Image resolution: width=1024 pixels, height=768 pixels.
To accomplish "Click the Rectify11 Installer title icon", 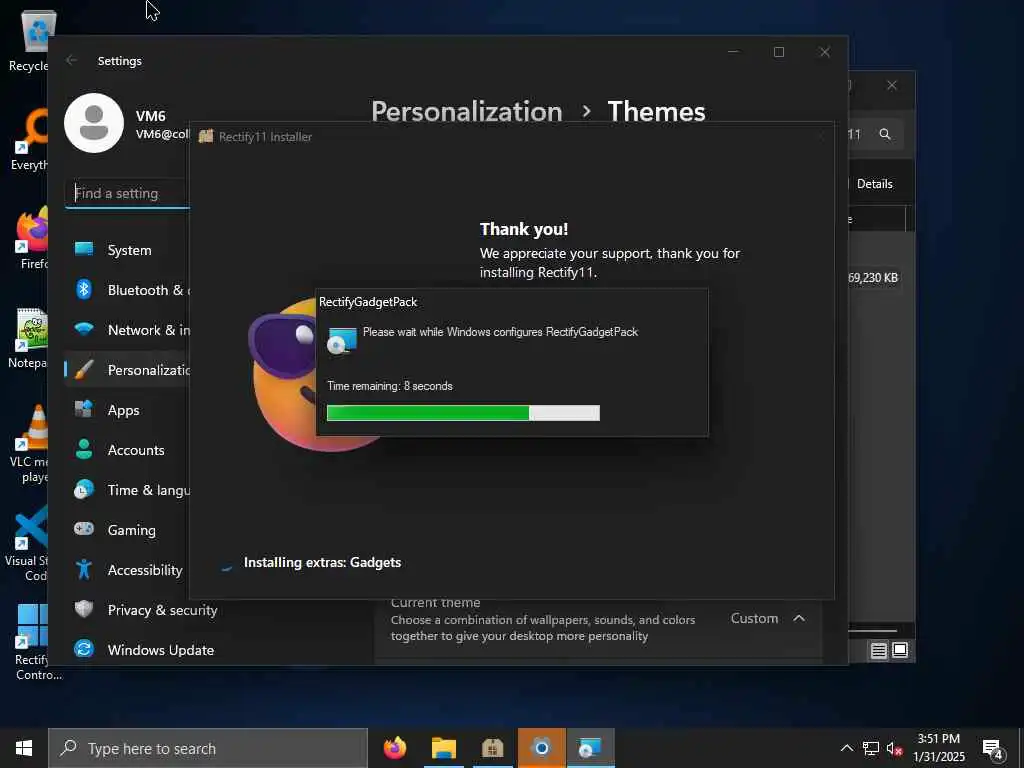I will click(206, 136).
